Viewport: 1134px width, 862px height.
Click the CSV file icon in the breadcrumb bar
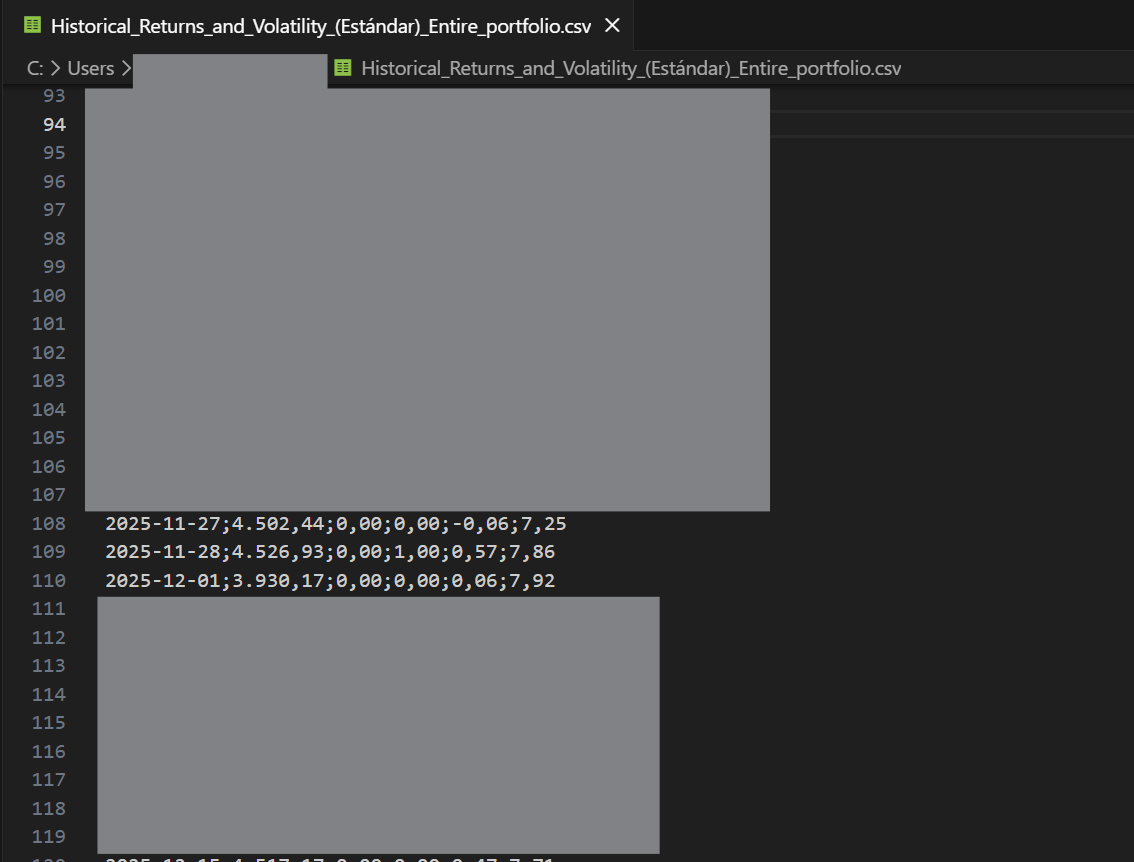tap(343, 68)
